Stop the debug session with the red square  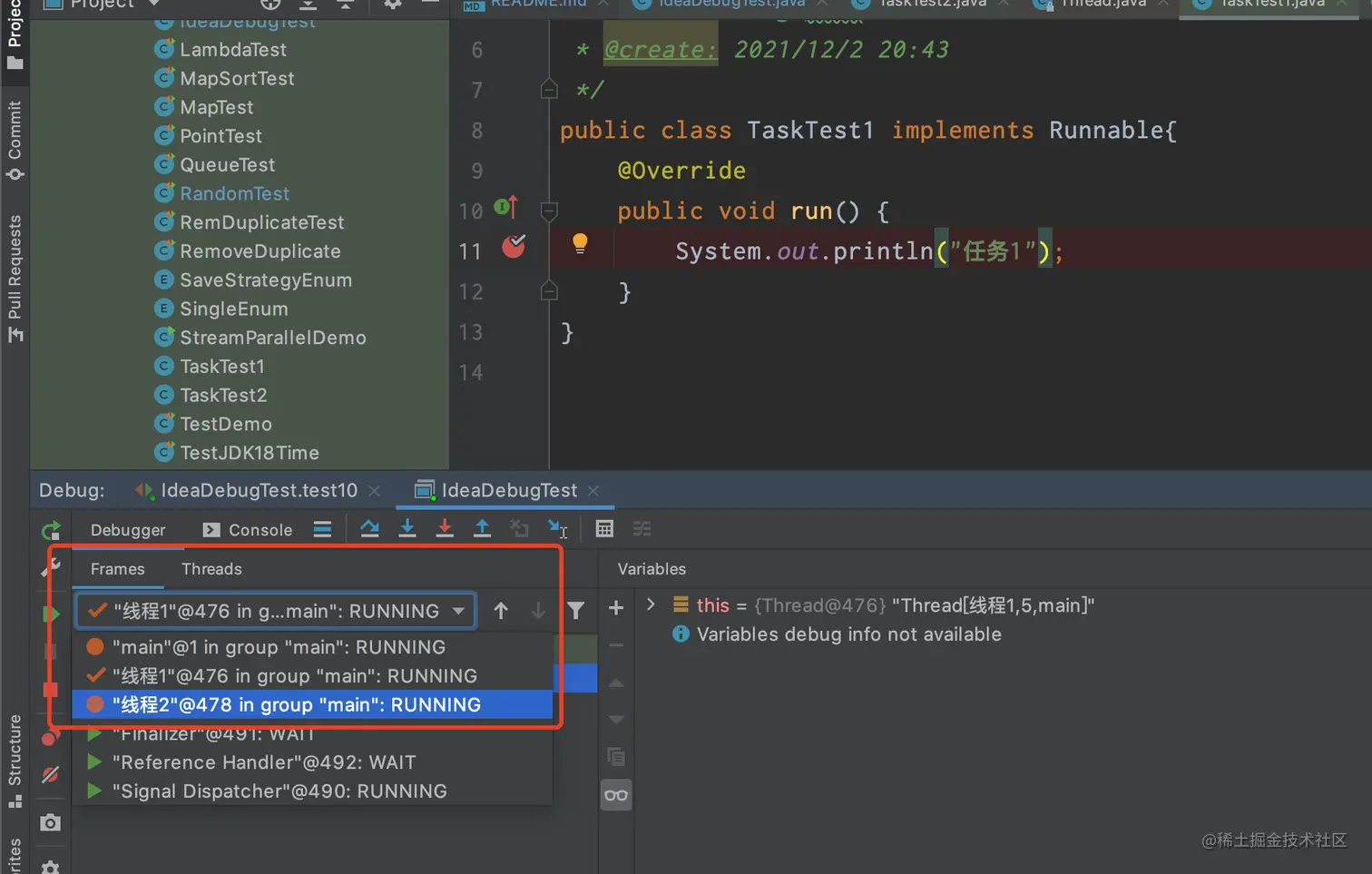(x=51, y=690)
